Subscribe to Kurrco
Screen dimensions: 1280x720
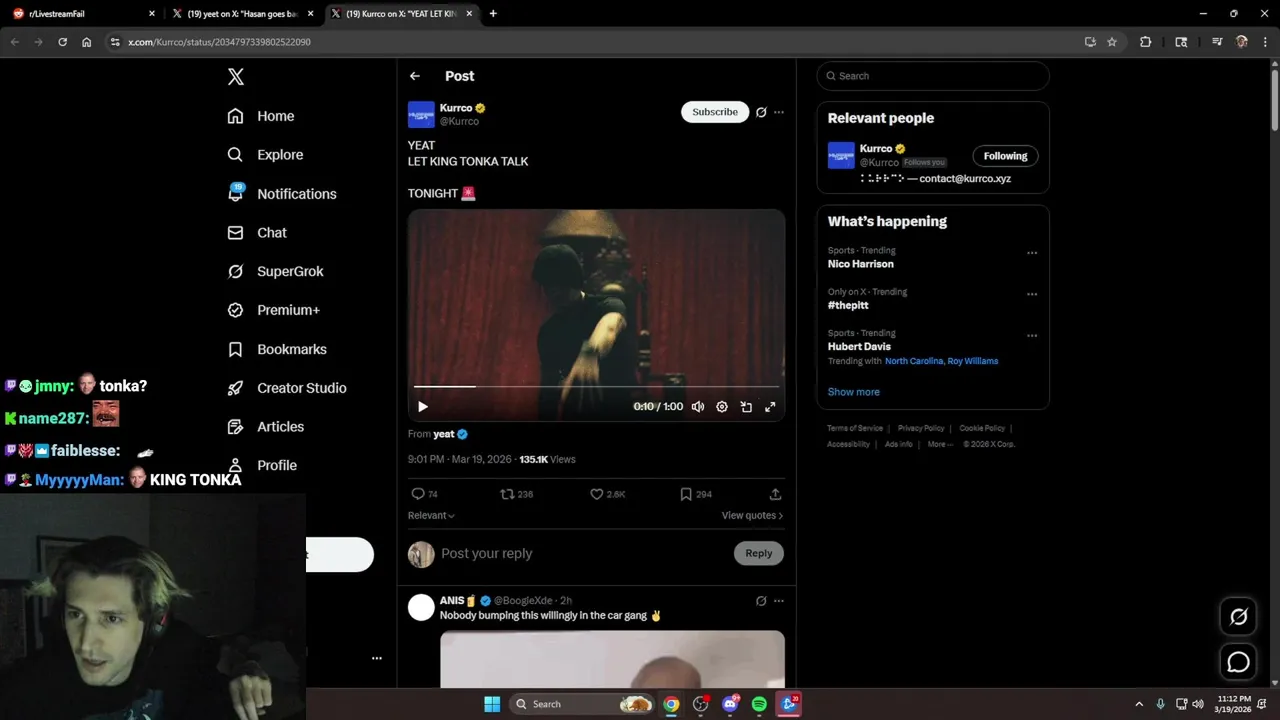pyautogui.click(x=715, y=112)
